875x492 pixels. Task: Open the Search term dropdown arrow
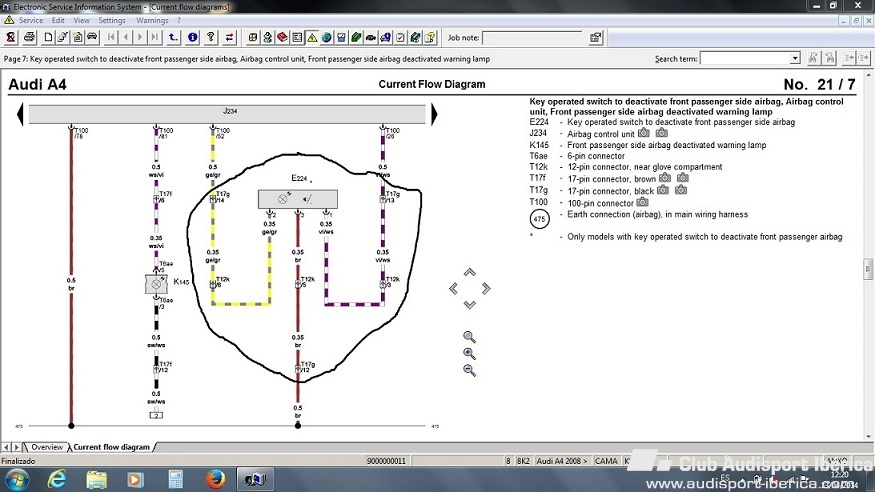(795, 58)
